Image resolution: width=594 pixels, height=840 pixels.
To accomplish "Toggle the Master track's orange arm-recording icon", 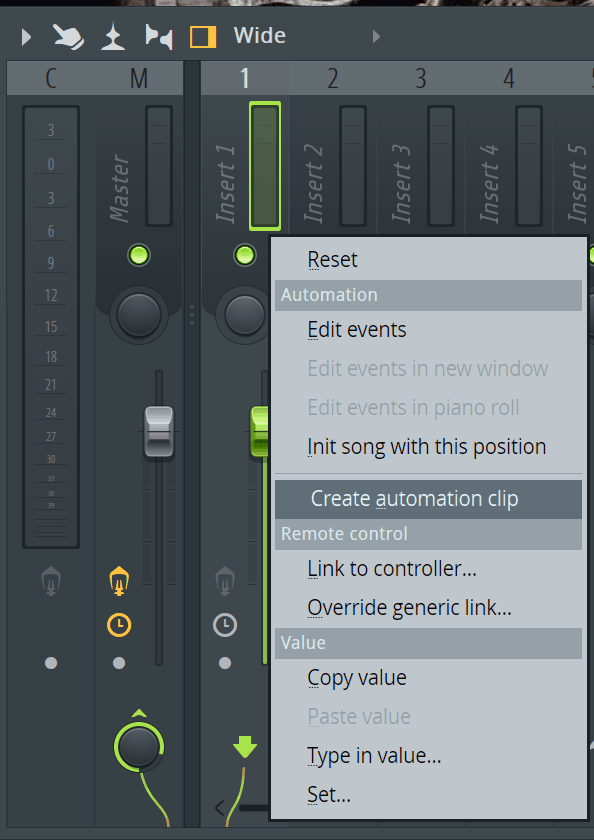I will point(119,581).
